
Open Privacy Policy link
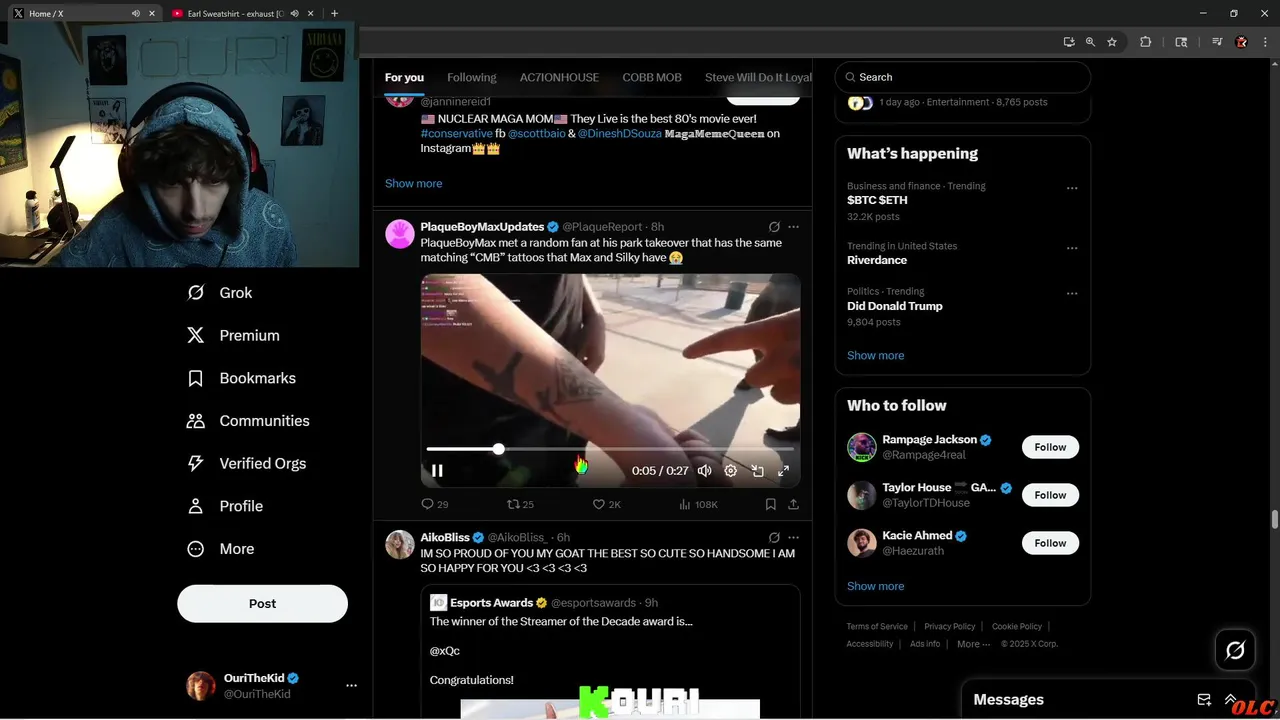click(950, 626)
